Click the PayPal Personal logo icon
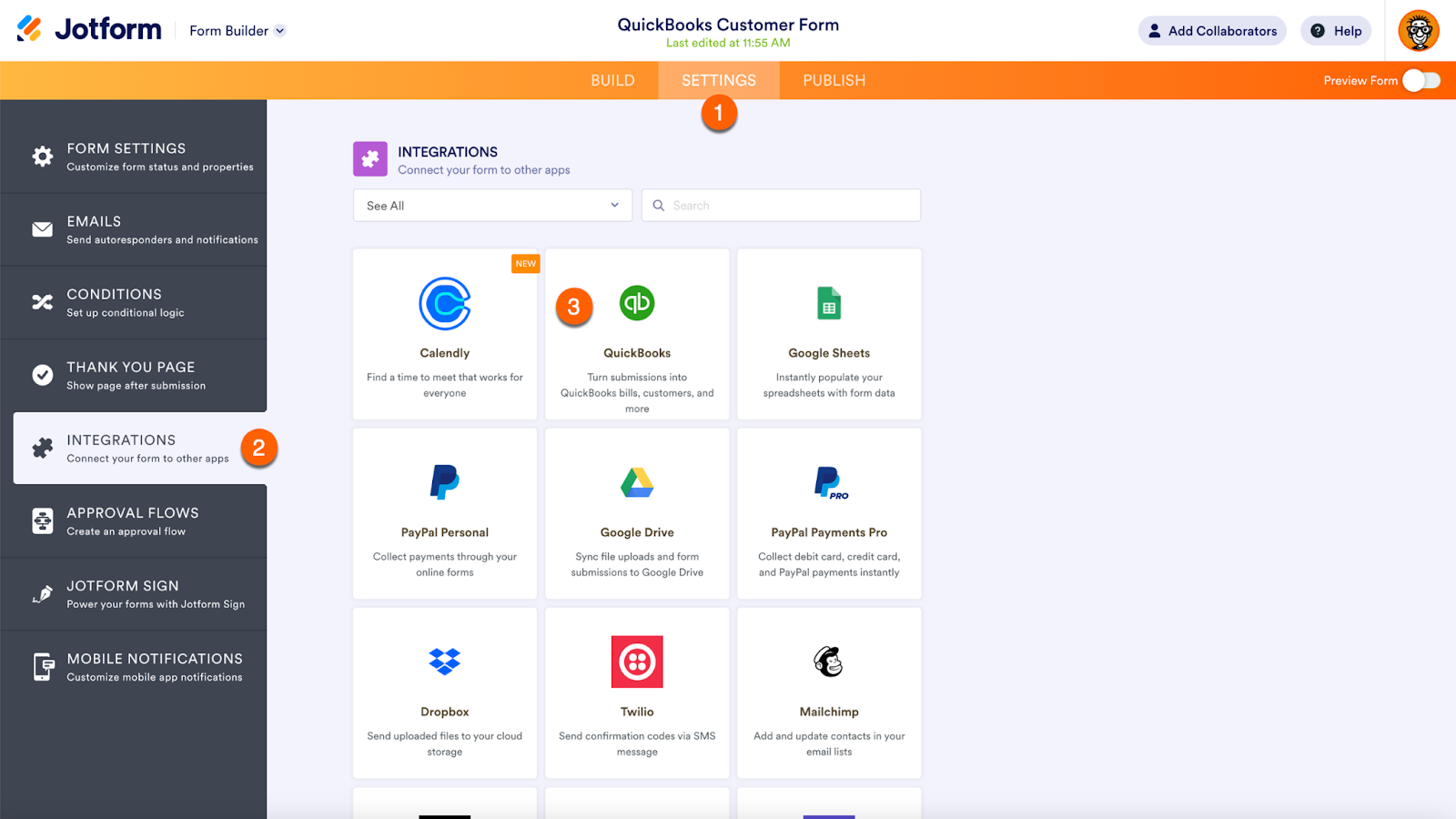The image size is (1456, 819). 445,482
